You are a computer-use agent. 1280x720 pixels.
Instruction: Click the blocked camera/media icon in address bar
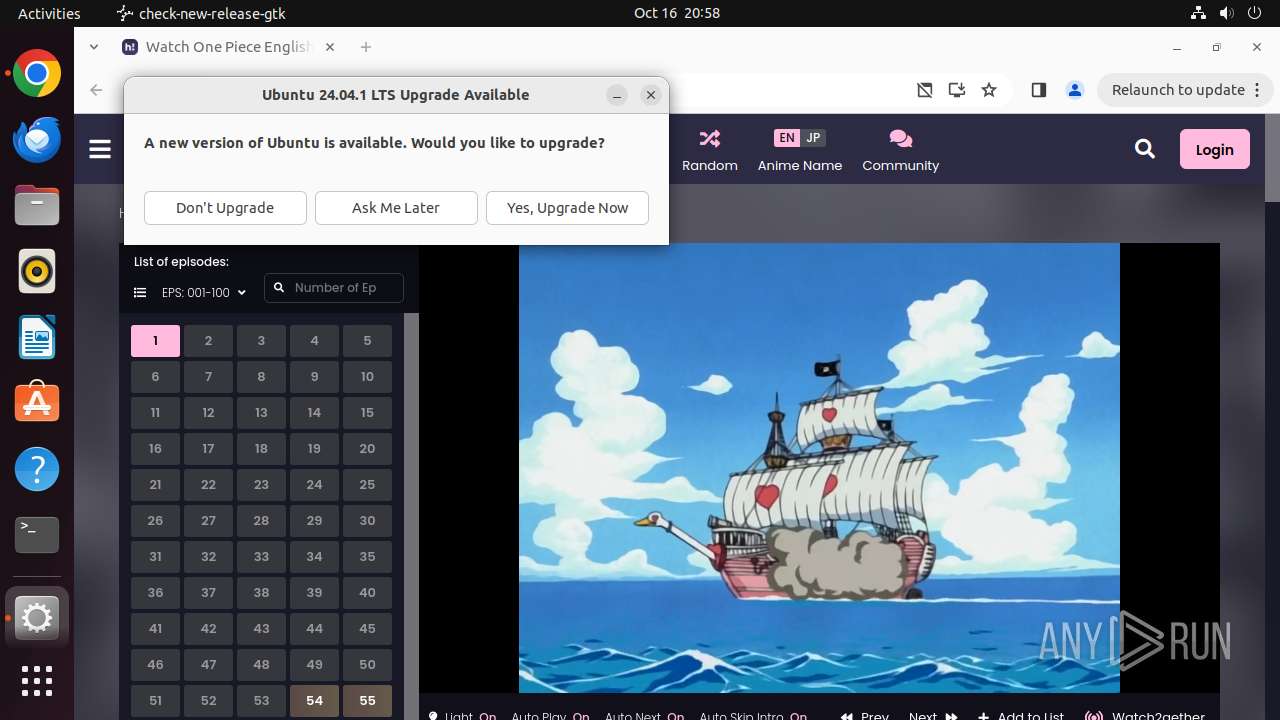pos(925,90)
